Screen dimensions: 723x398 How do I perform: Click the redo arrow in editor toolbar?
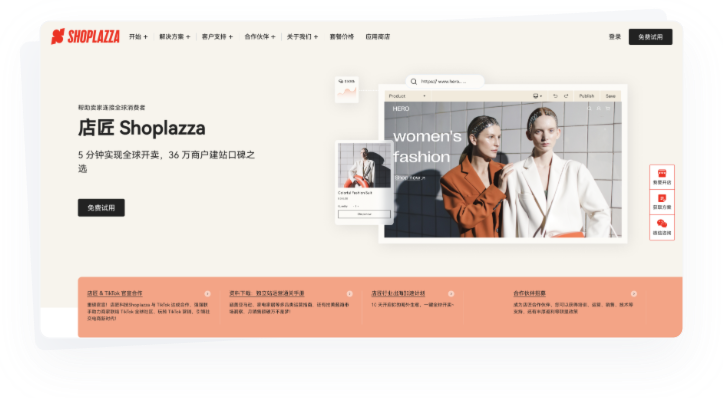point(566,96)
